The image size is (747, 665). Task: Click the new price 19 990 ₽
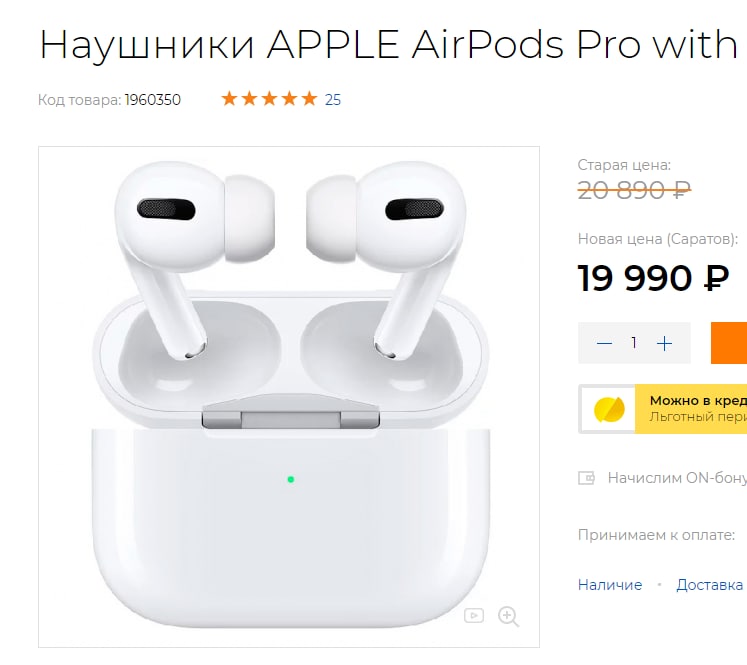(x=653, y=278)
